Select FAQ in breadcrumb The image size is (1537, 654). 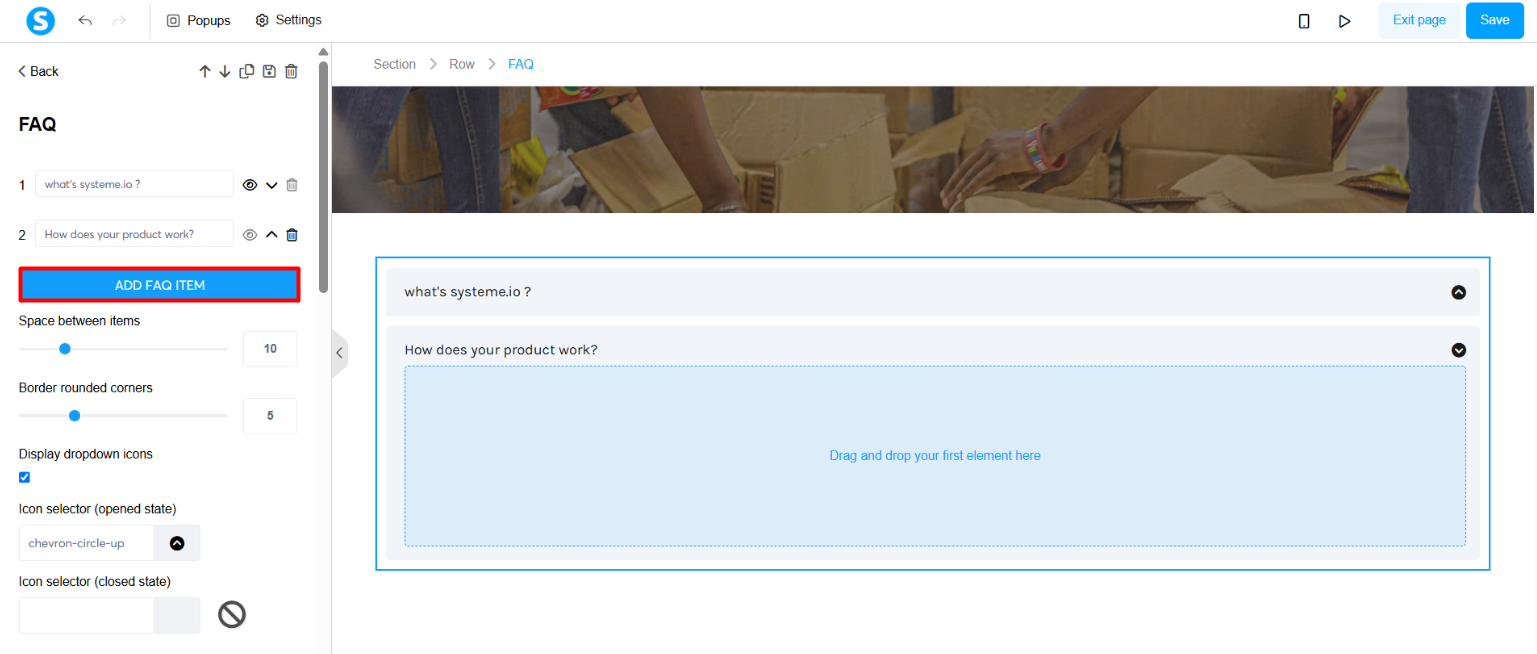coord(521,64)
